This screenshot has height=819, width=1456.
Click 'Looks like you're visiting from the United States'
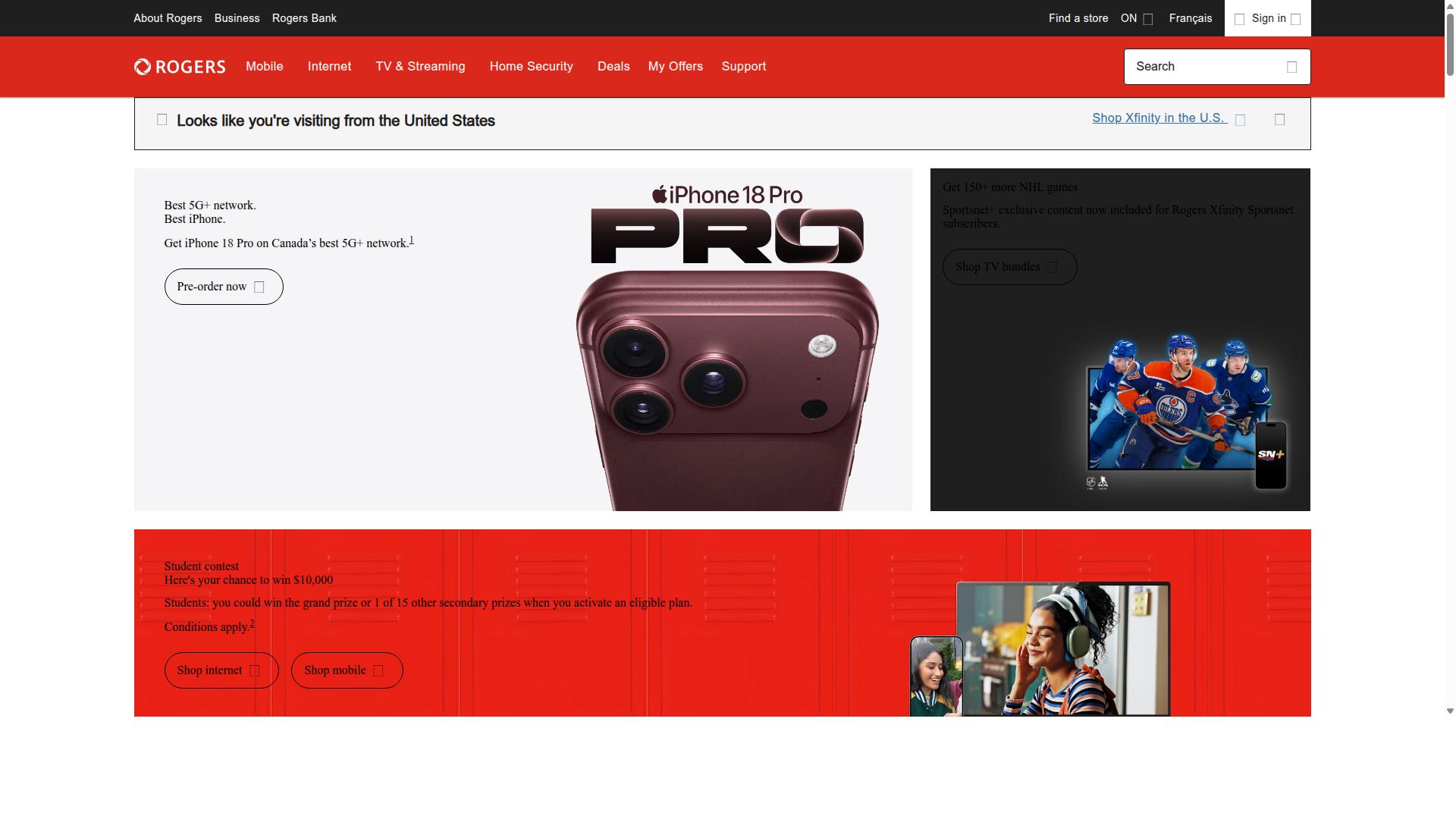336,121
